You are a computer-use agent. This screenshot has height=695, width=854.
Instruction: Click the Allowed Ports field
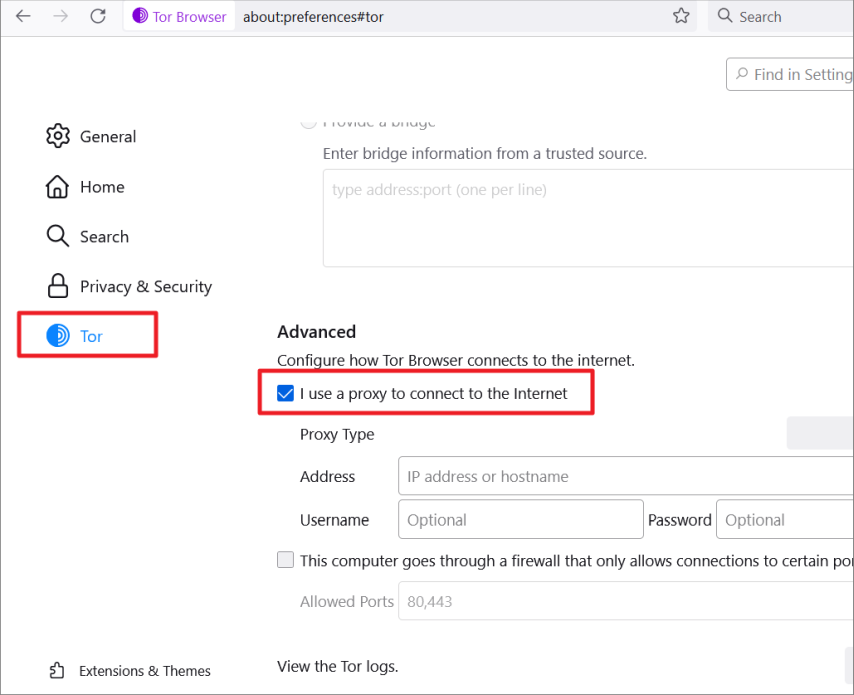(626, 601)
